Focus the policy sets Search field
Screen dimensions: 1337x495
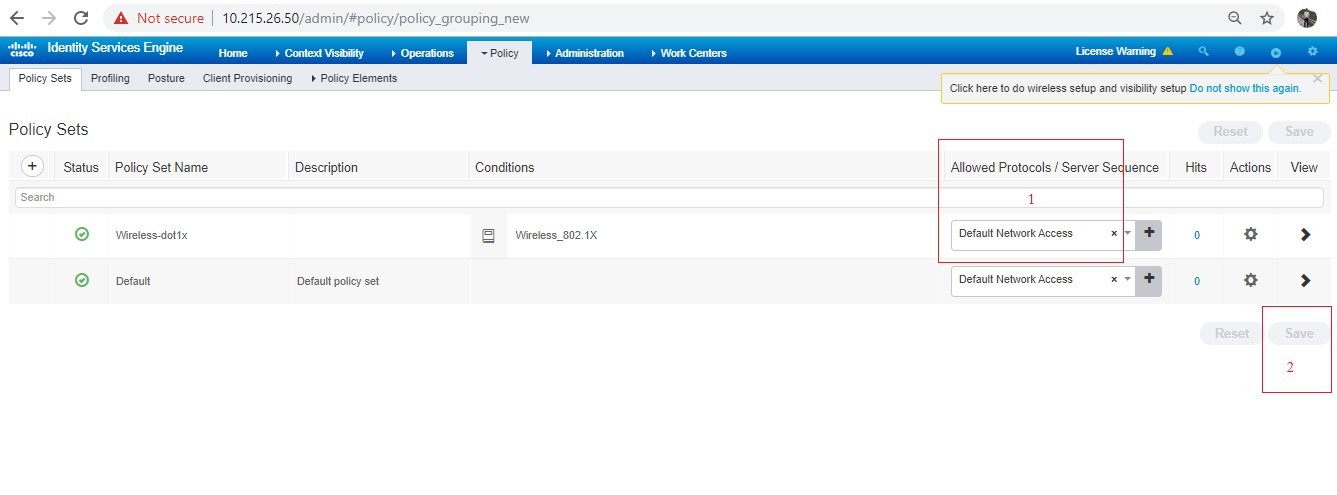(669, 197)
